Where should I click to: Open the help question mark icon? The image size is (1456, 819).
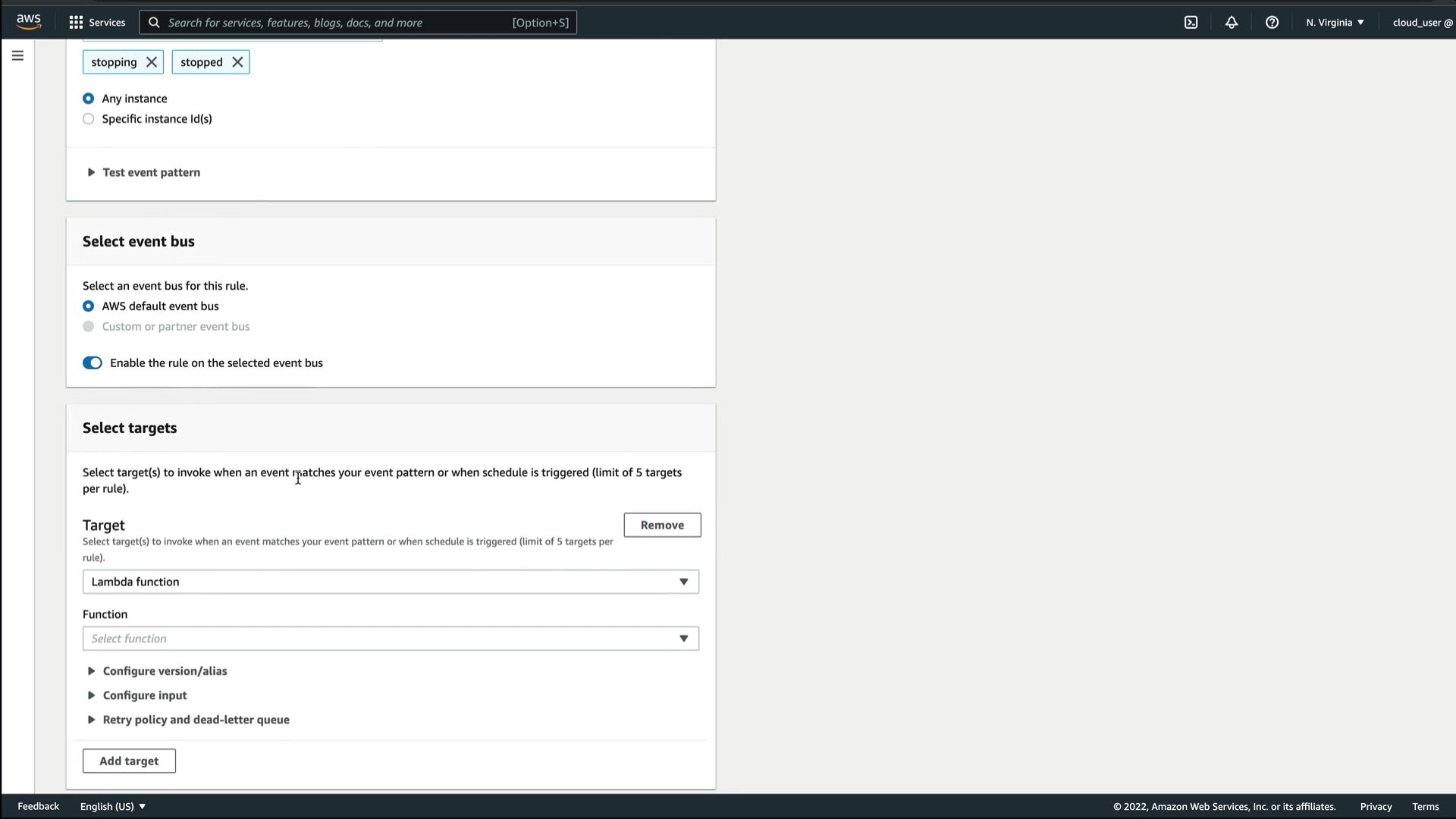(1272, 22)
